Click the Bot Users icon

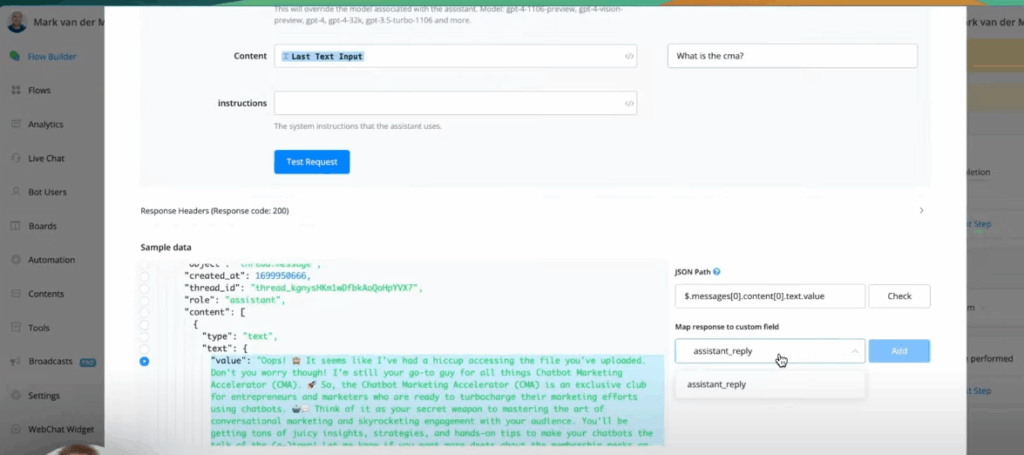point(16,192)
